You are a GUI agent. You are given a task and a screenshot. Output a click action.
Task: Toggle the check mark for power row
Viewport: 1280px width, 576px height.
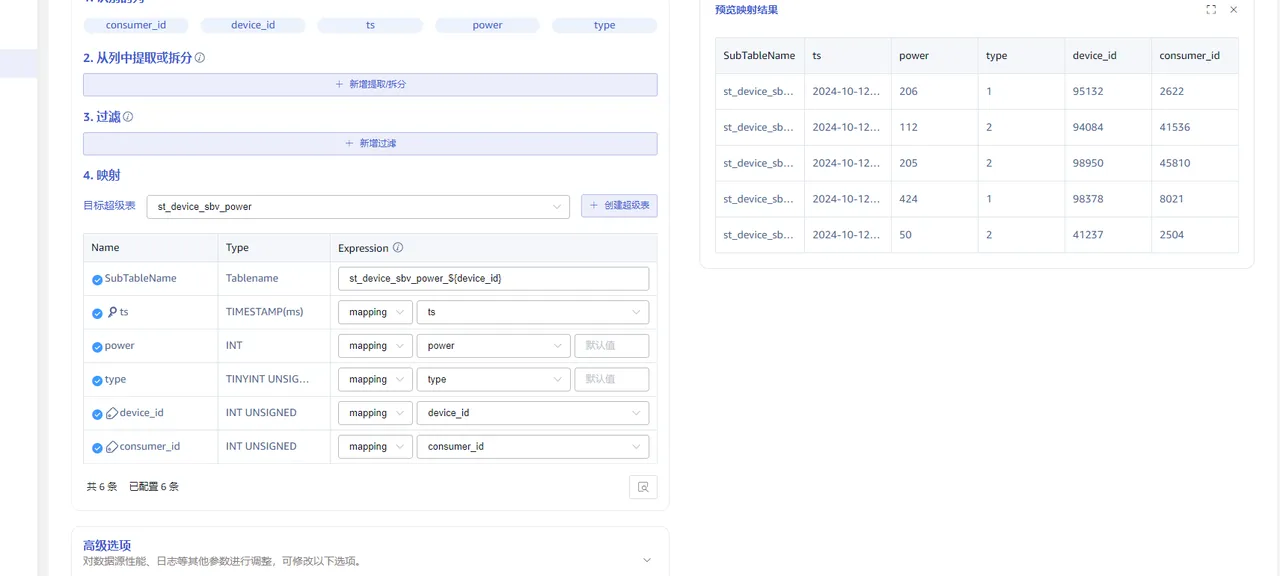[x=97, y=347]
